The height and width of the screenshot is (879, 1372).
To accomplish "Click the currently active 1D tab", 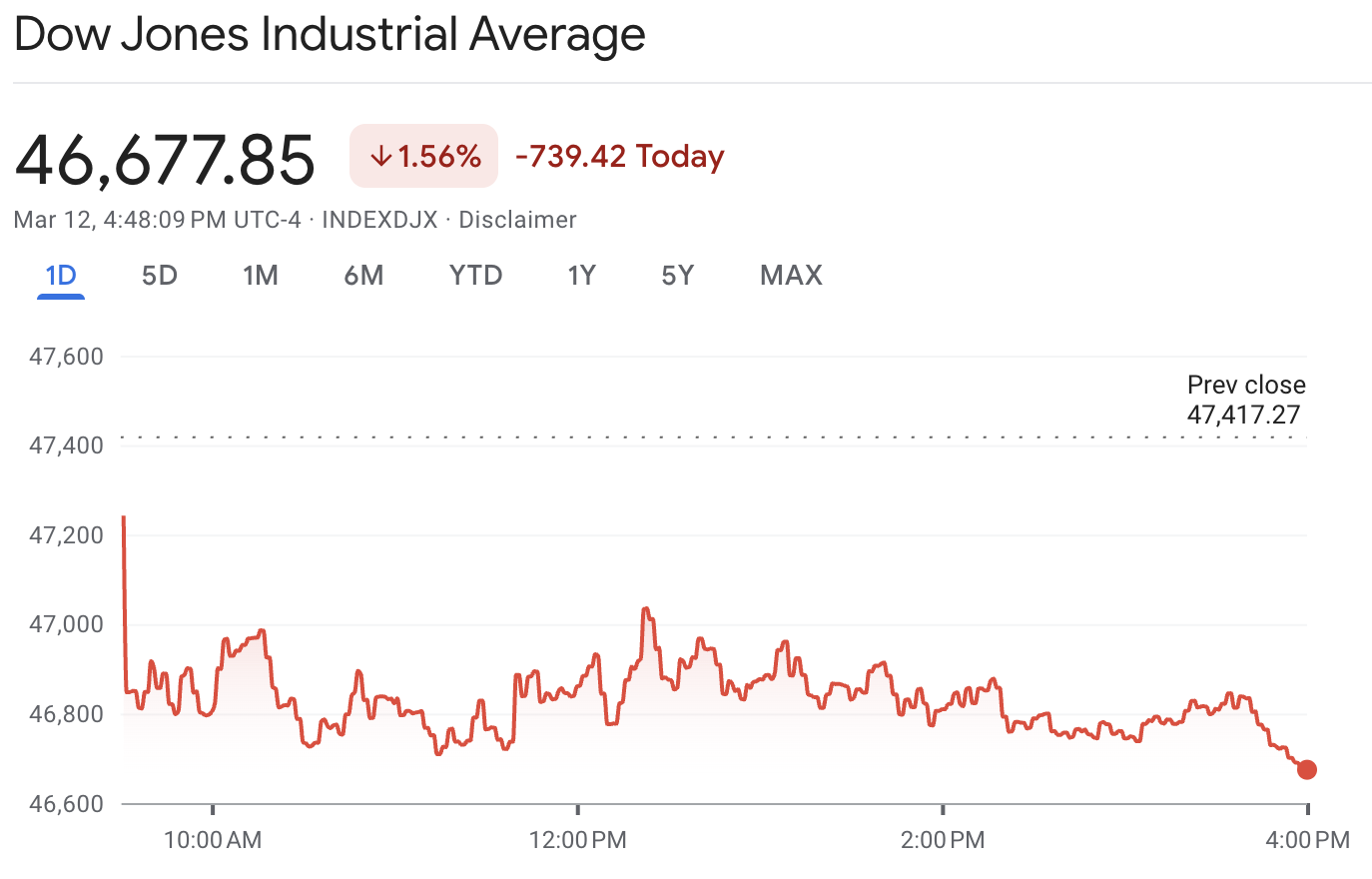I will [60, 275].
